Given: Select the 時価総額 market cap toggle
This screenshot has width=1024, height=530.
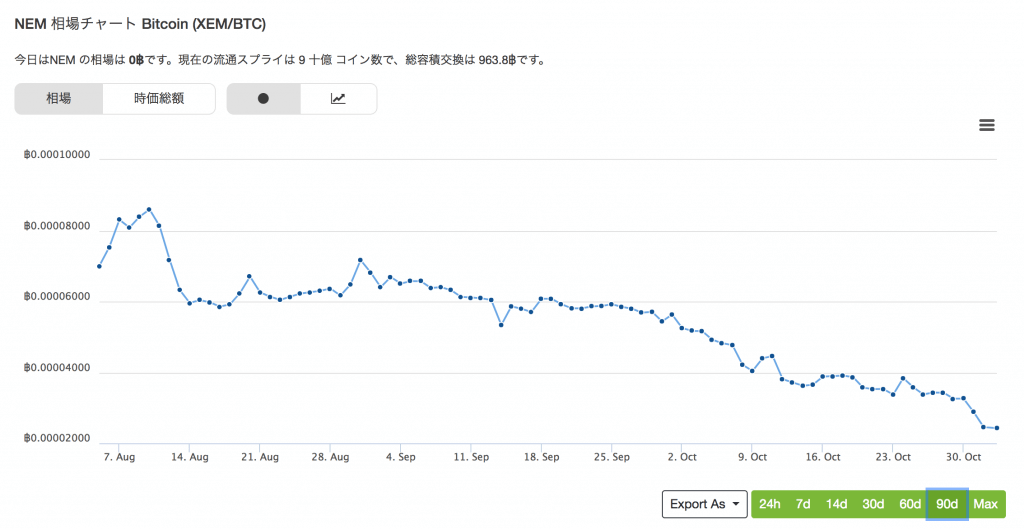Looking at the screenshot, I should [x=159, y=99].
